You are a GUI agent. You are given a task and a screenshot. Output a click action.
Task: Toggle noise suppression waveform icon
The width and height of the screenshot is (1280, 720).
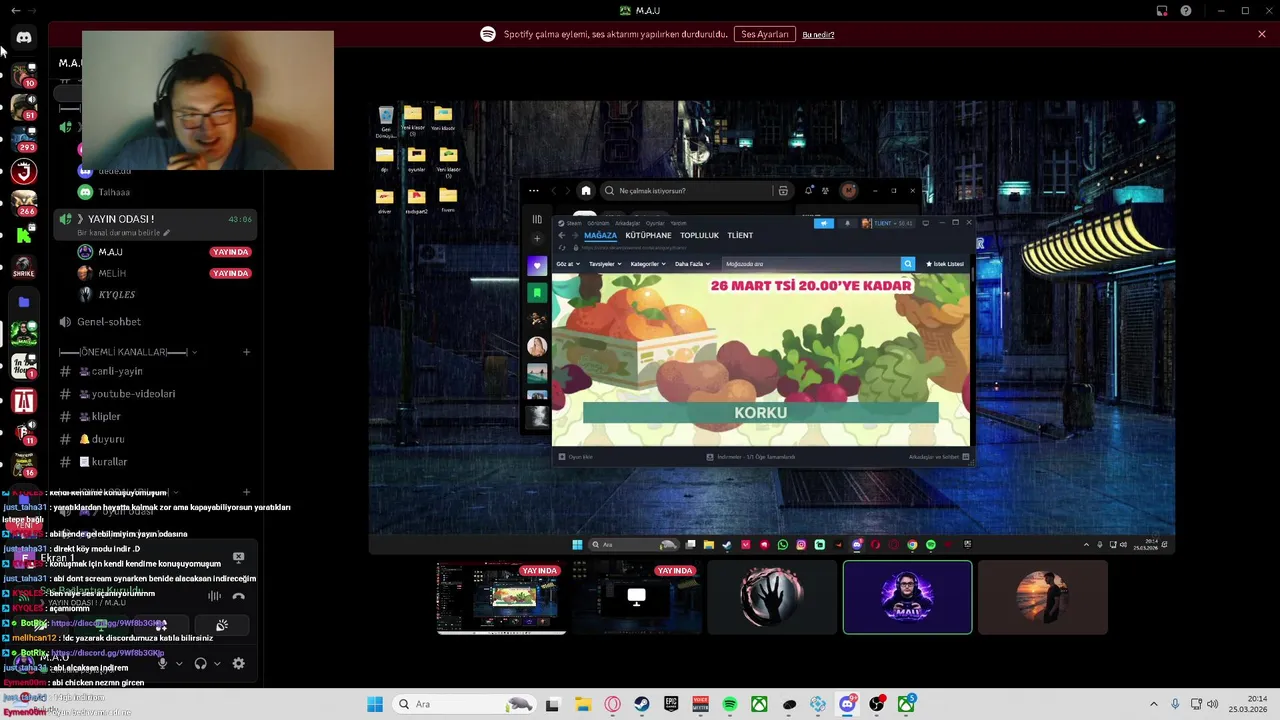(214, 596)
